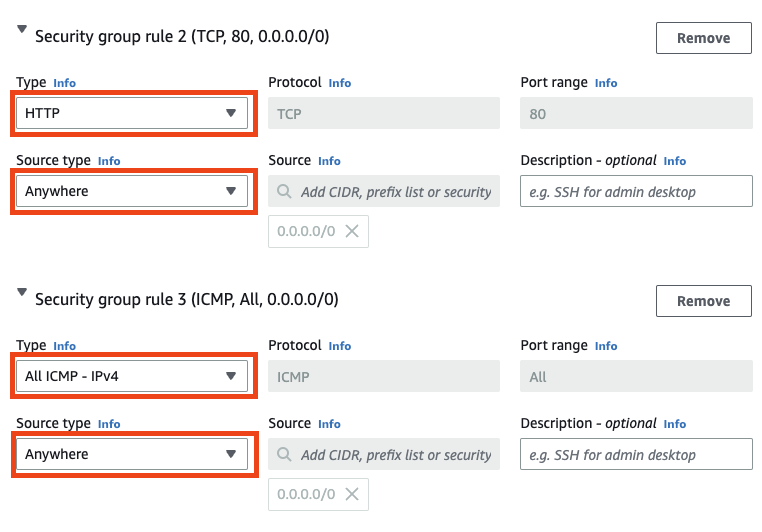762x532 pixels.
Task: Remove the 0.0.0.0/0 source from rule 3
Action: pyautogui.click(x=352, y=494)
